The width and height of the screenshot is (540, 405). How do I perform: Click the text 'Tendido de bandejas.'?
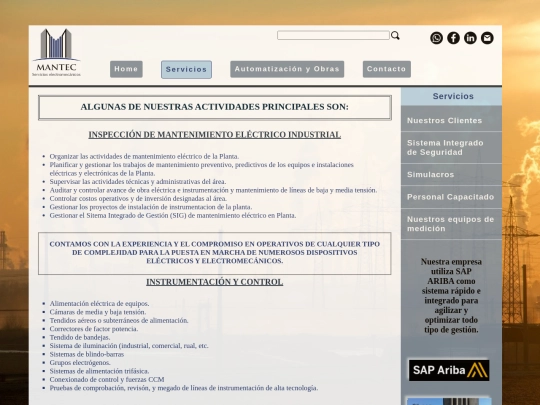80,337
